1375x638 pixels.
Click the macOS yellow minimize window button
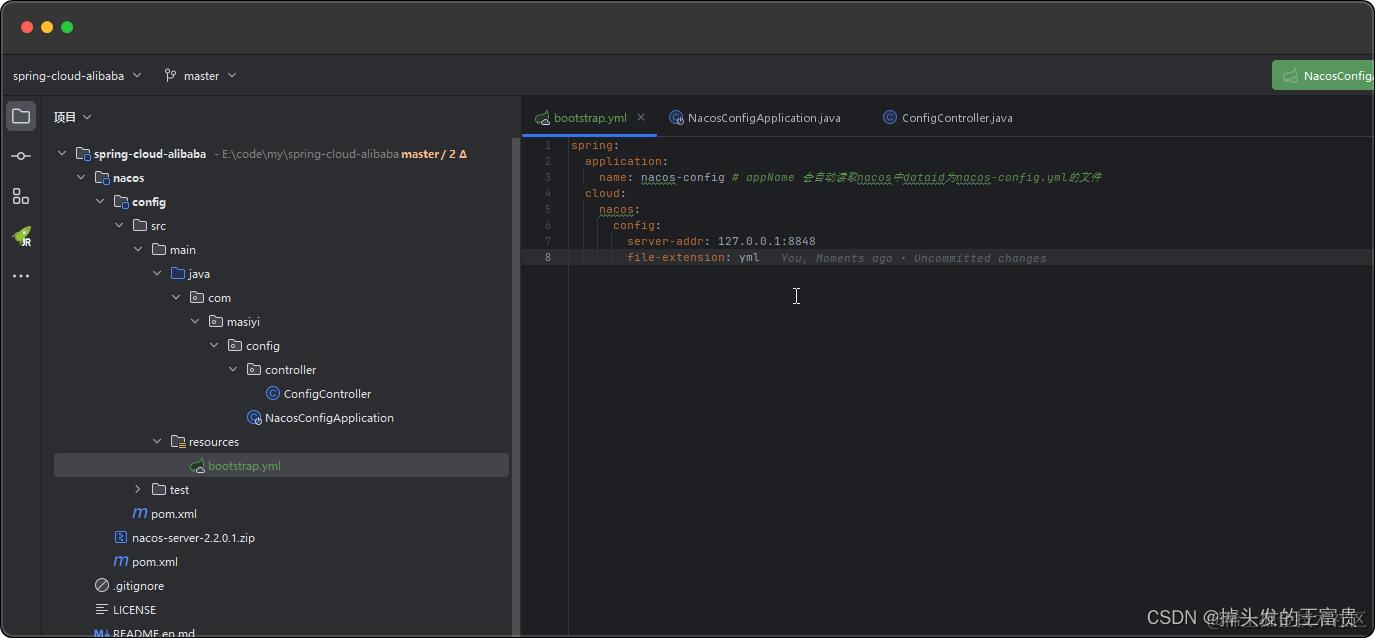point(47,27)
